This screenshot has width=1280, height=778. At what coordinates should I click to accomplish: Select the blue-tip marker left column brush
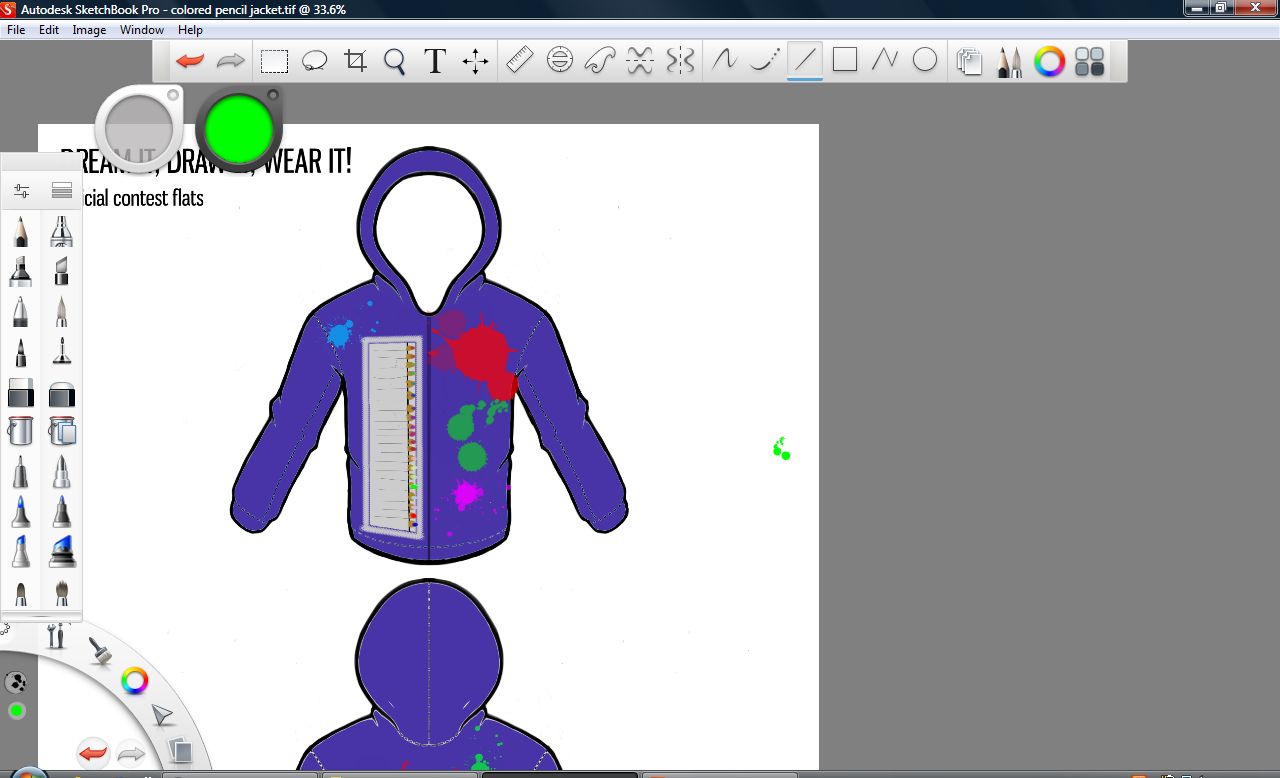(x=21, y=551)
